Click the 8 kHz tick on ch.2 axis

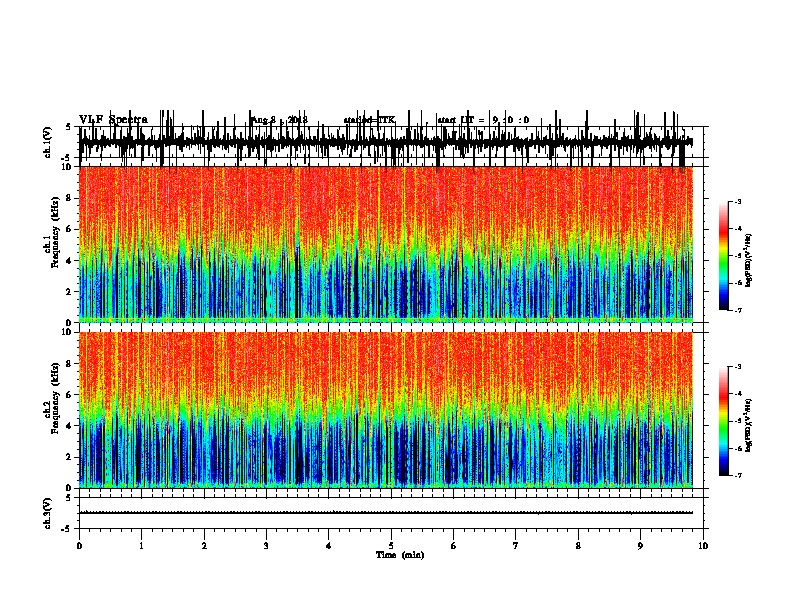click(70, 364)
